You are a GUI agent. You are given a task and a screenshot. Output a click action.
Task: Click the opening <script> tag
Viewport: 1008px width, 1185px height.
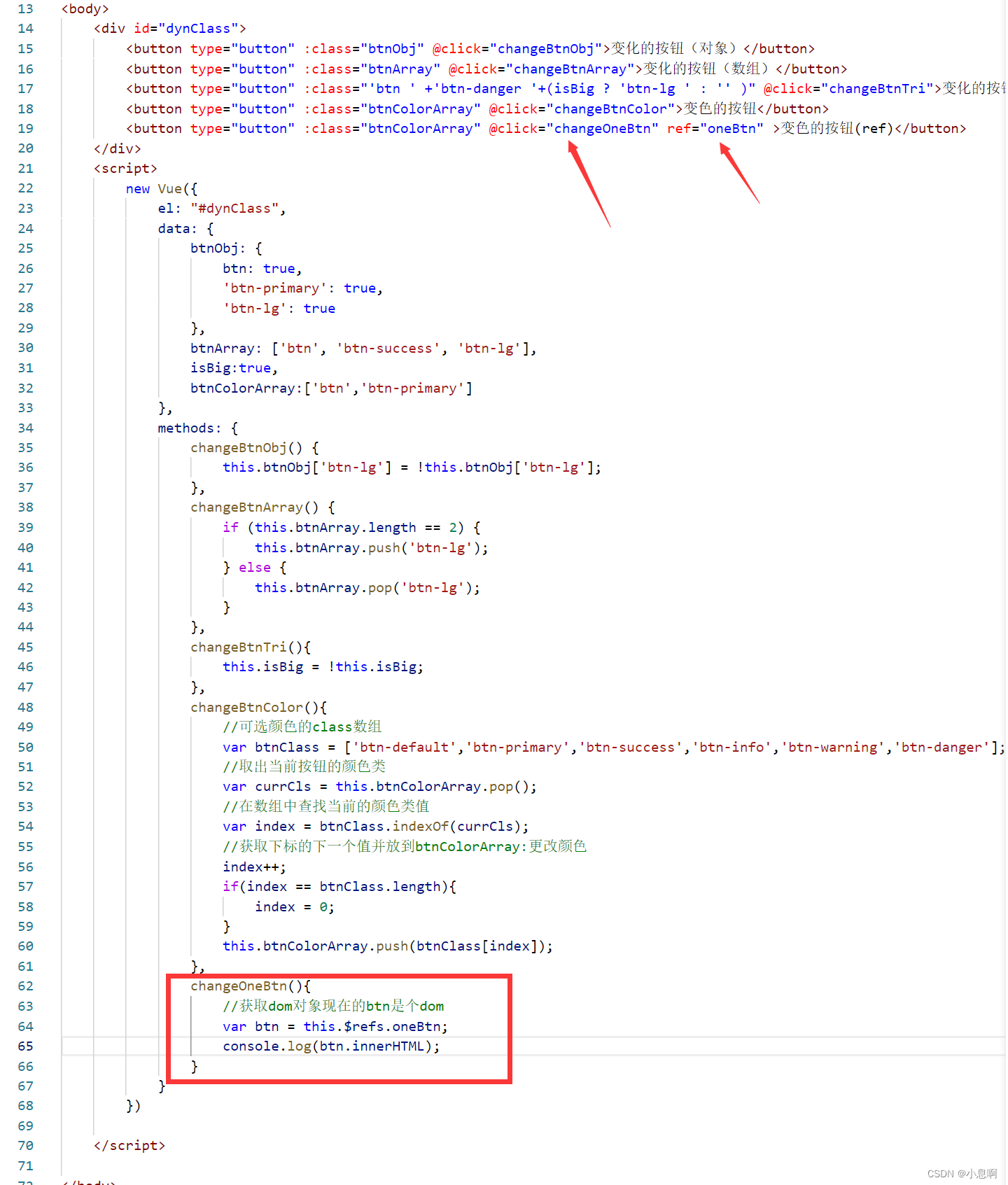tap(126, 169)
